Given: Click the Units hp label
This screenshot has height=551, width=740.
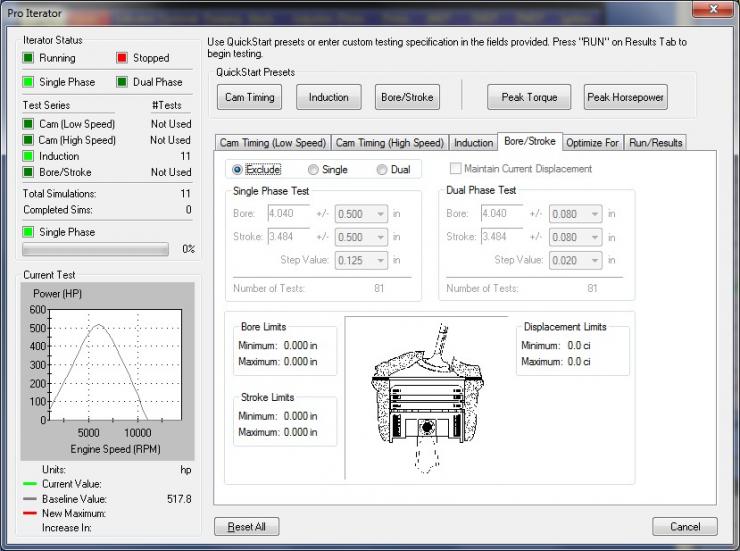Looking at the screenshot, I should tap(186, 470).
